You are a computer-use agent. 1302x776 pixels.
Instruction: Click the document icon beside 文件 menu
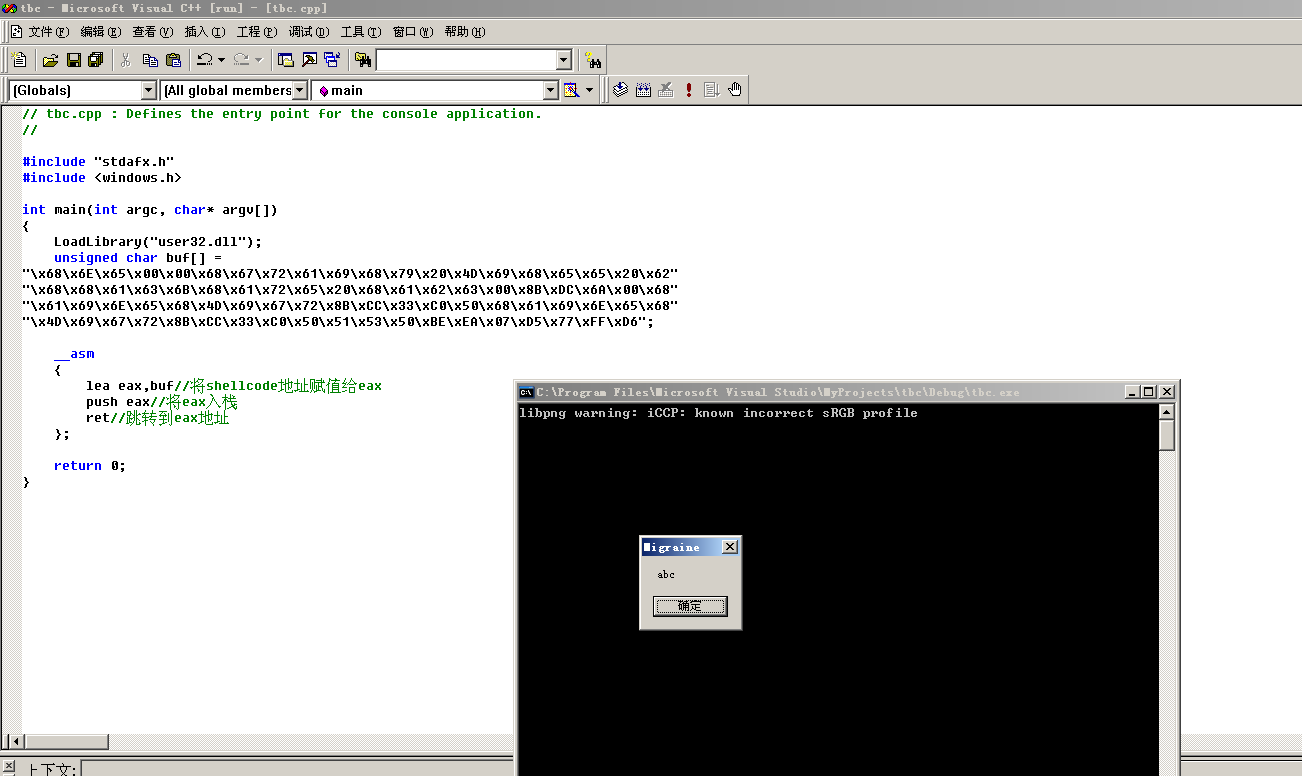[16, 32]
